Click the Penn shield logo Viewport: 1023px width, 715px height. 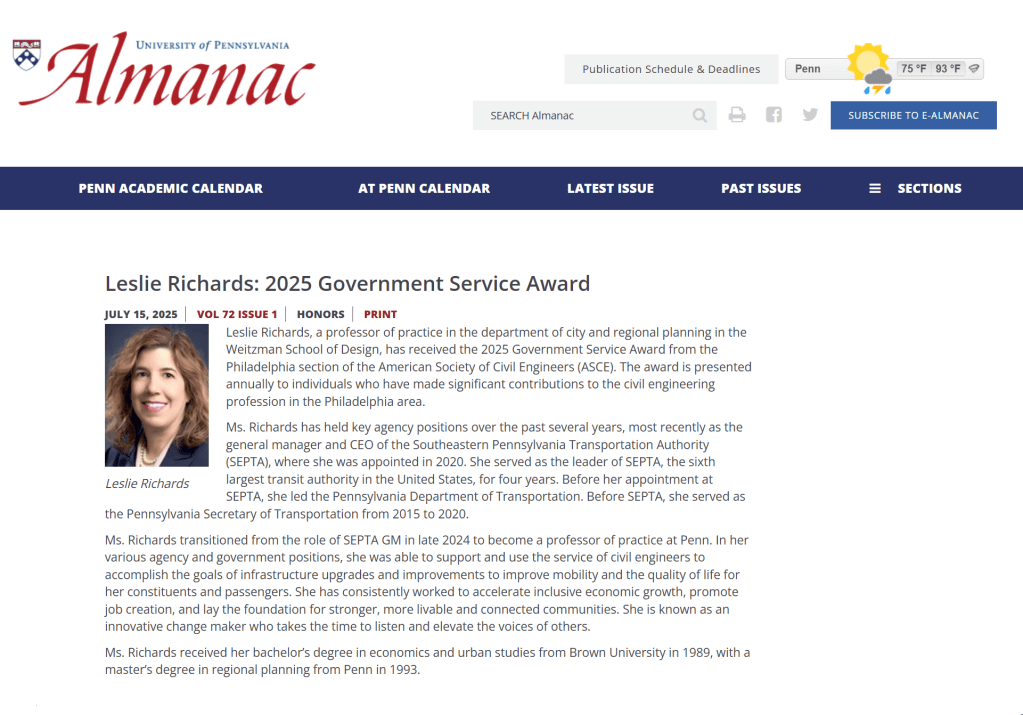(27, 54)
